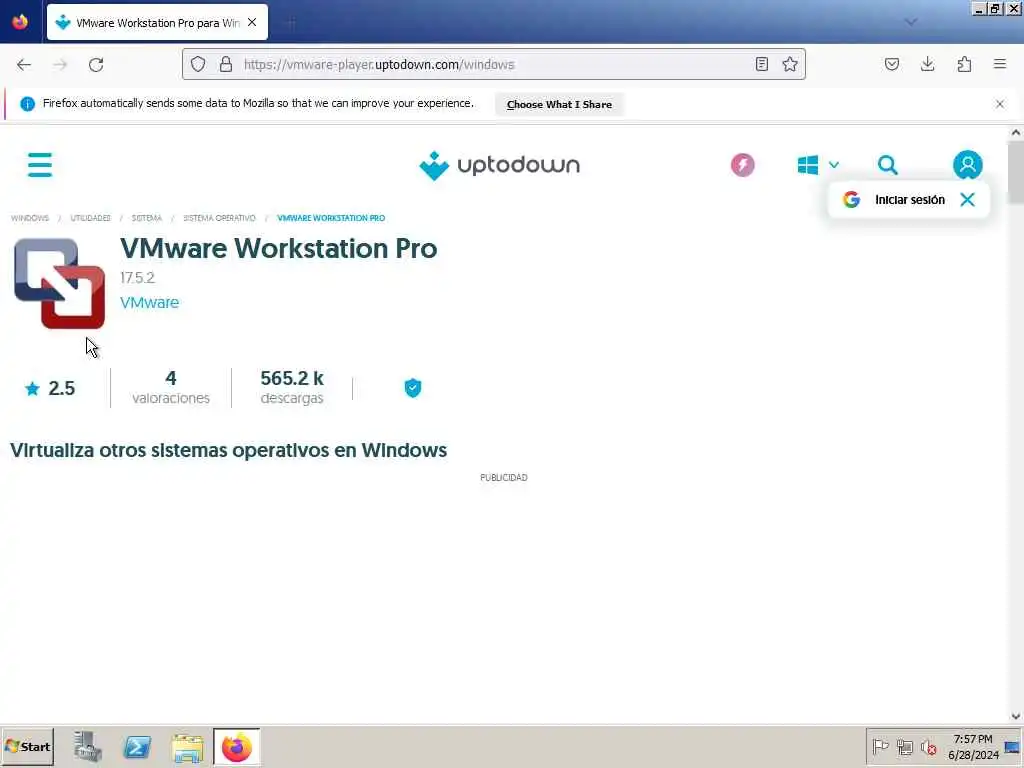Click the browser forward arrow
The width and height of the screenshot is (1024, 768).
point(60,65)
